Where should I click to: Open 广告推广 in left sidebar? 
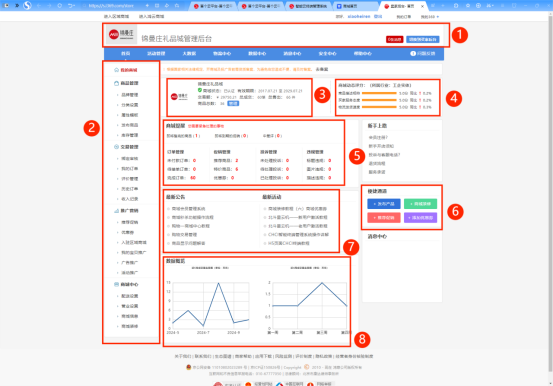[x=130, y=263]
